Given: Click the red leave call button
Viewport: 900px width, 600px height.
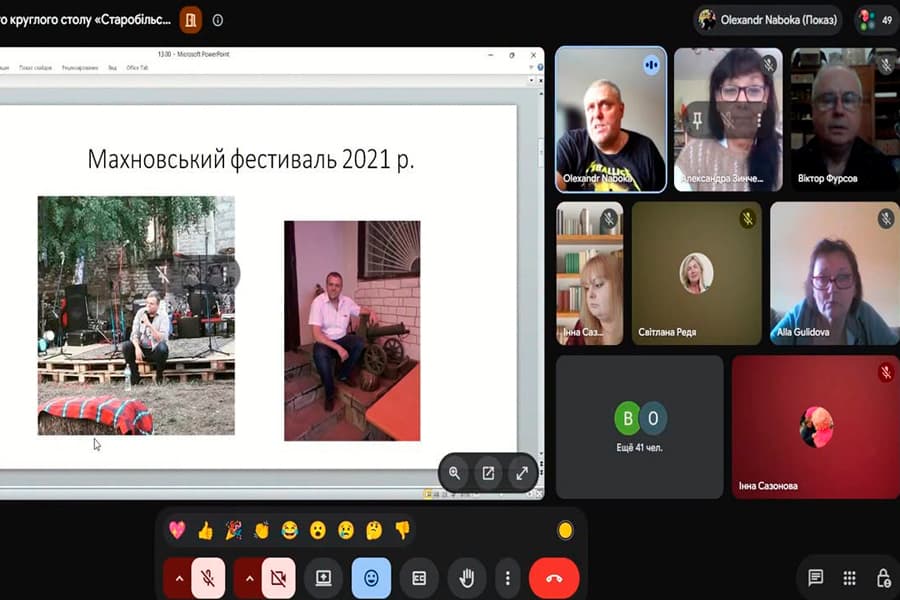Looking at the screenshot, I should pos(554,578).
